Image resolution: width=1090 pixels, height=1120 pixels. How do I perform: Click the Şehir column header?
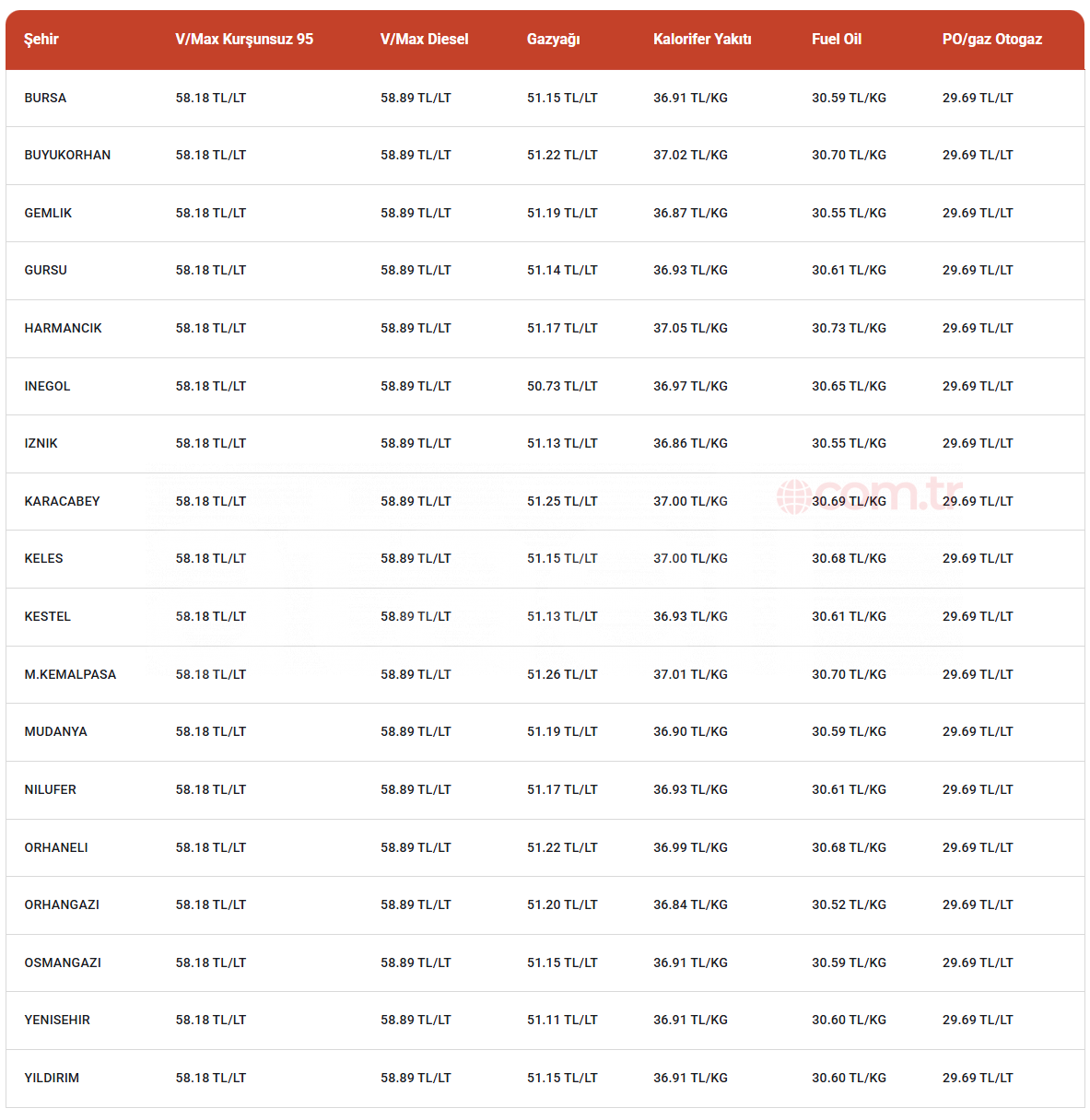click(41, 39)
